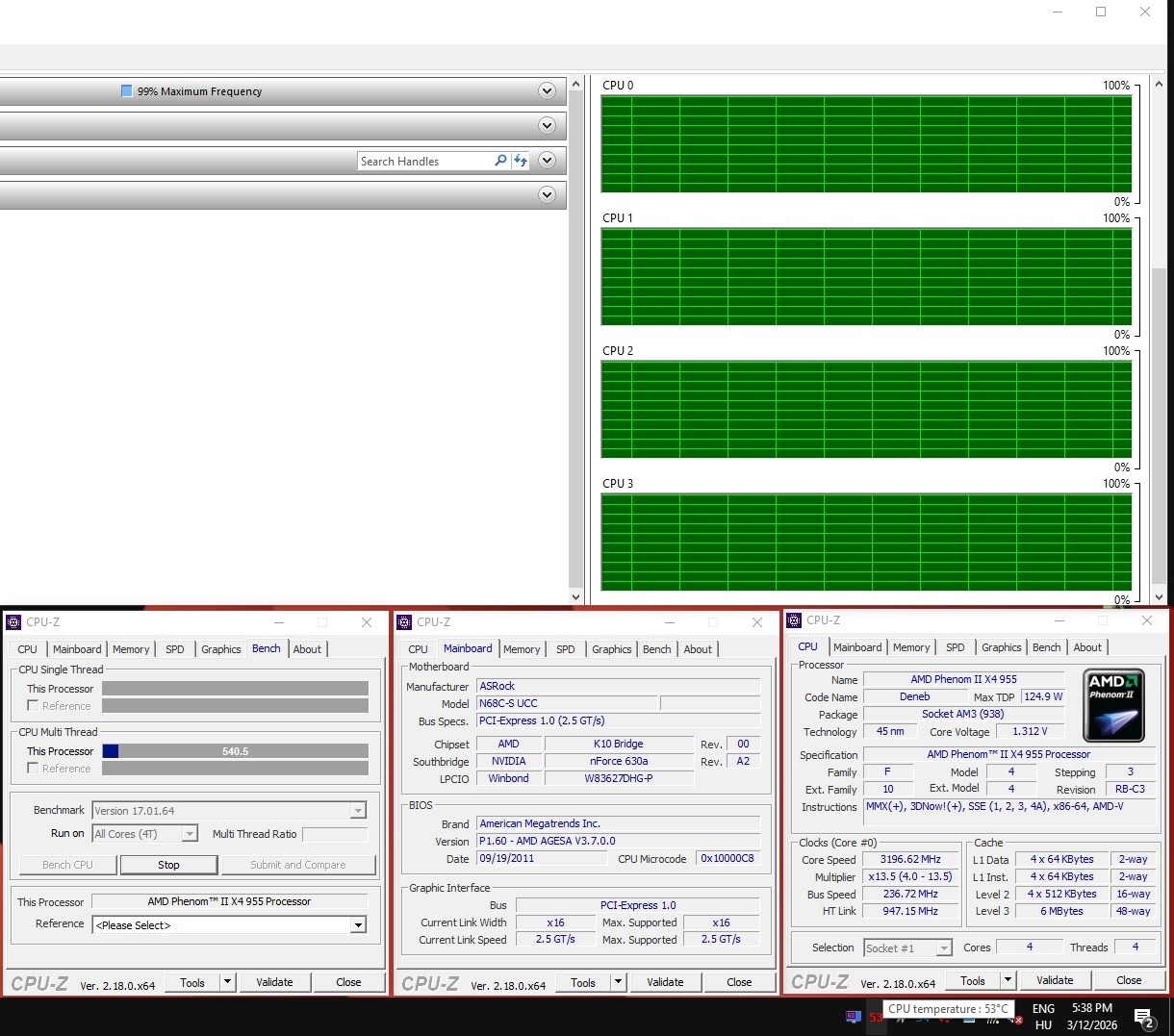Click the left panel scrollbar up arrow
The image size is (1174, 1036).
(x=576, y=85)
